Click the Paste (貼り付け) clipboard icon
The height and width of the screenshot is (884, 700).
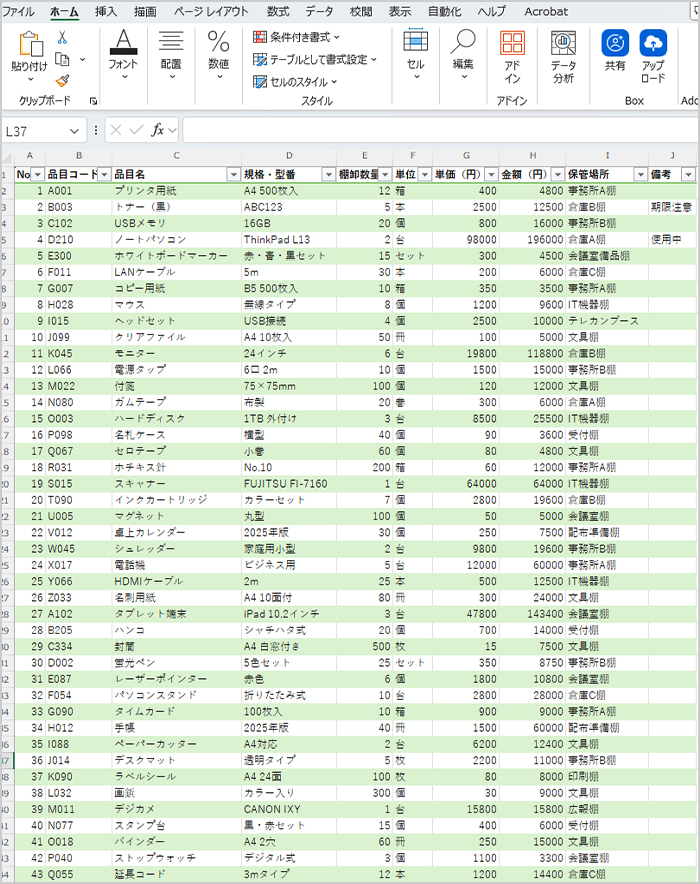click(x=30, y=44)
